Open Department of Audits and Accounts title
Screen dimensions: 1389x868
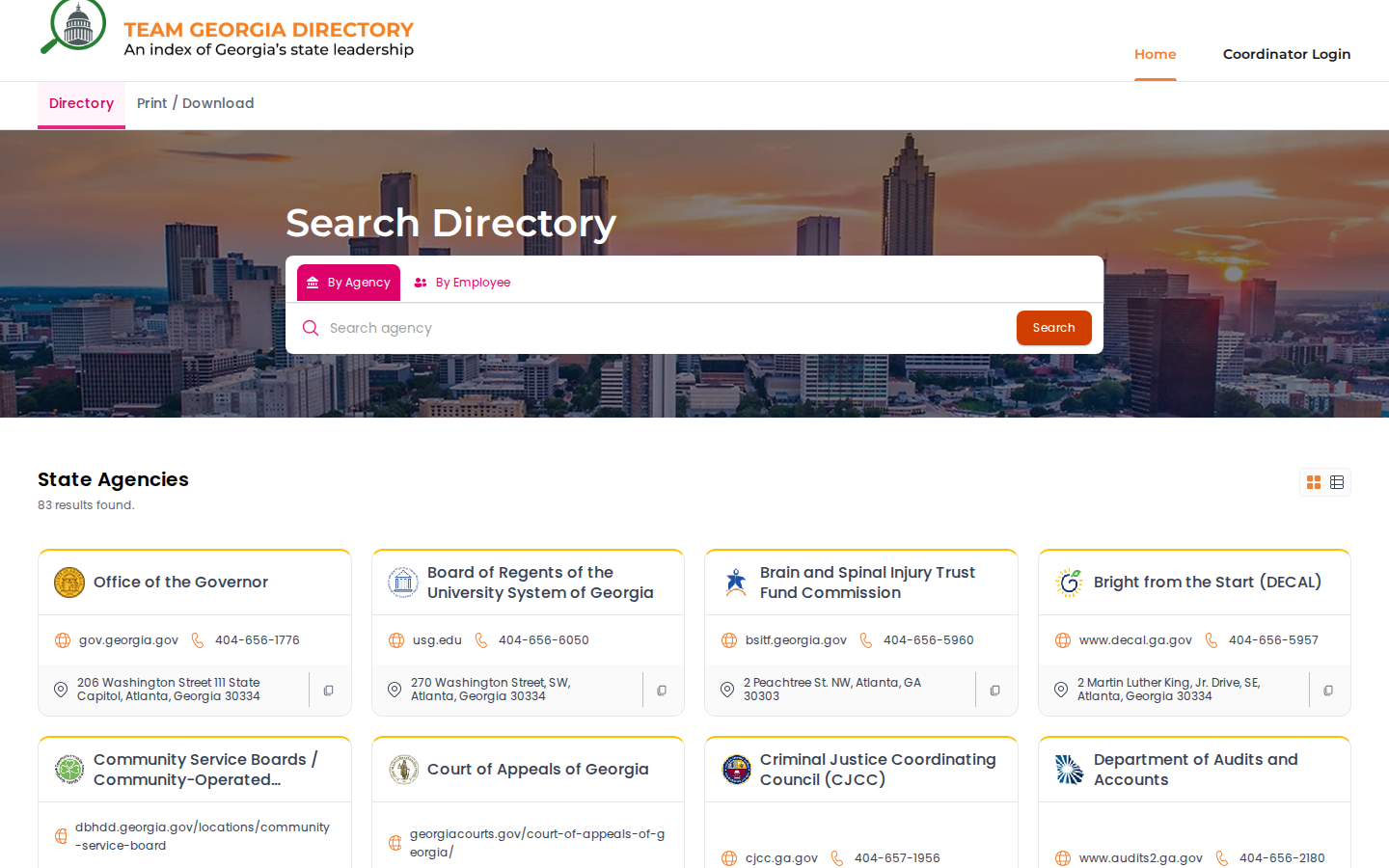click(1196, 770)
